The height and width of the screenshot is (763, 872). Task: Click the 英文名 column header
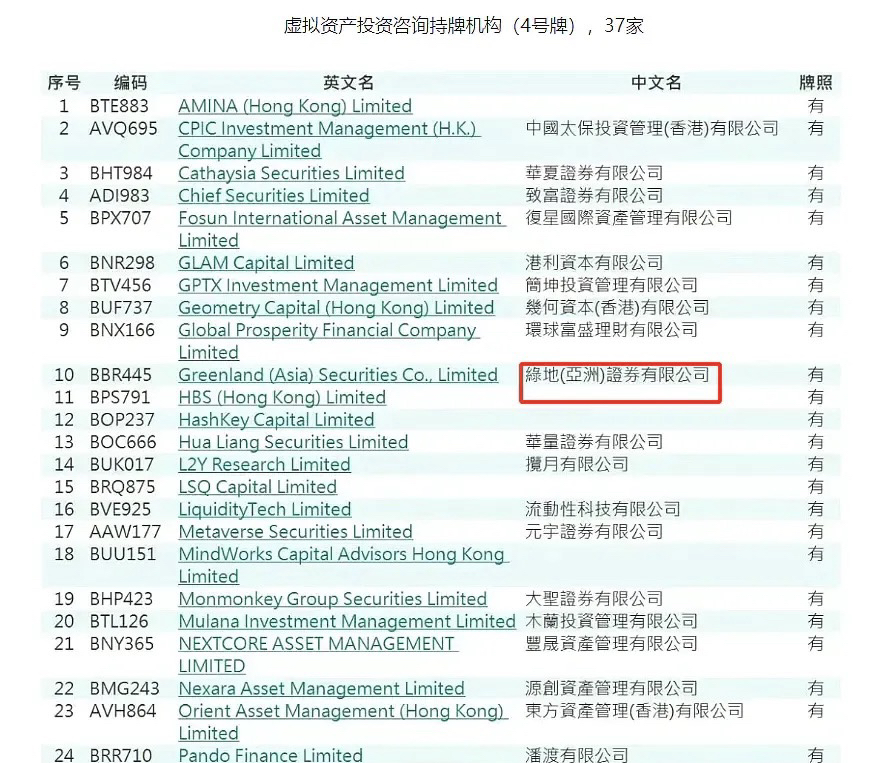click(348, 83)
